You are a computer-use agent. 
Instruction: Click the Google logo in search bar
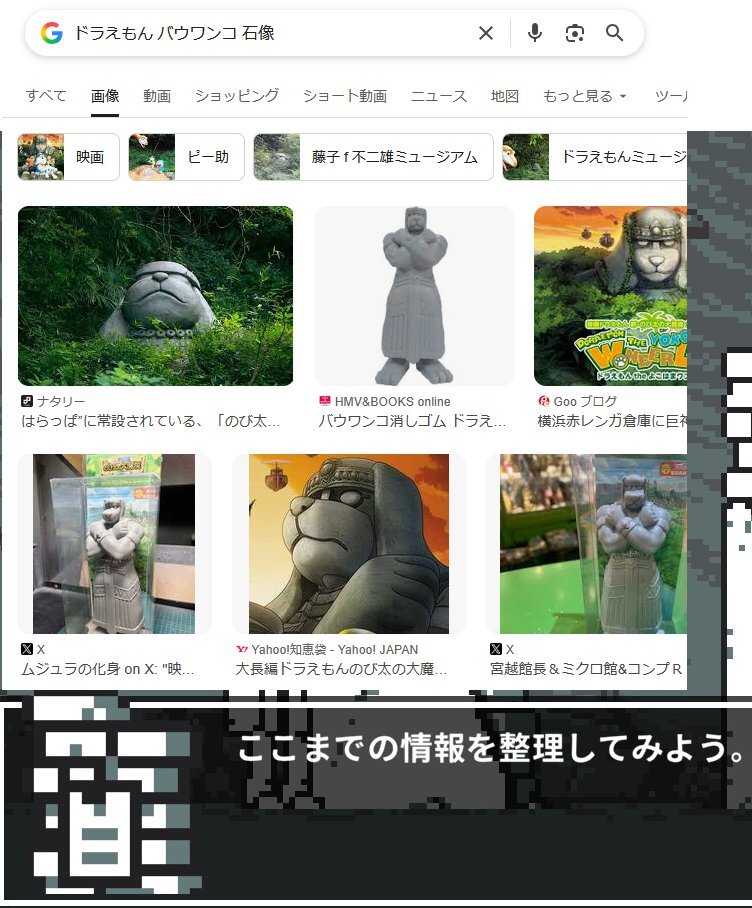point(52,33)
